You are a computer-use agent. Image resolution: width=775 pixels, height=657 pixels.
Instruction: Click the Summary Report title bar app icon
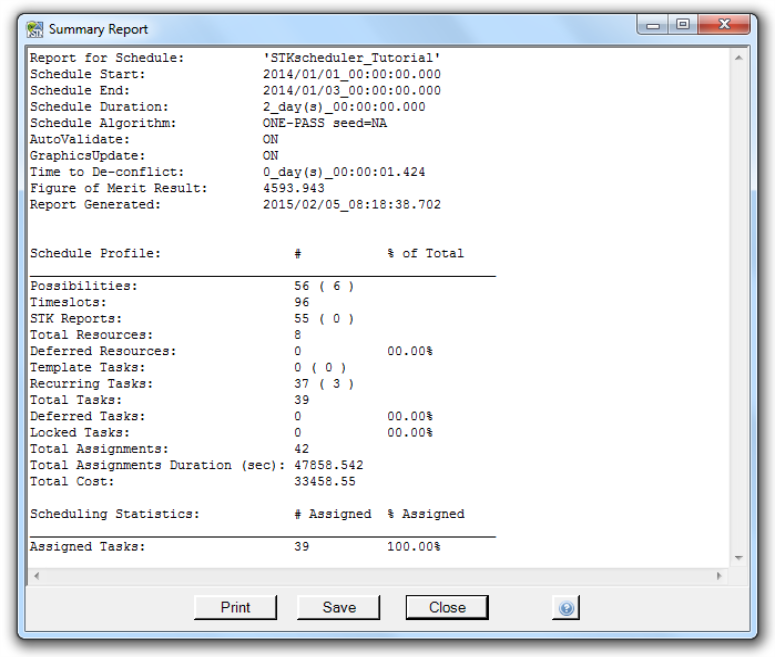[36, 30]
